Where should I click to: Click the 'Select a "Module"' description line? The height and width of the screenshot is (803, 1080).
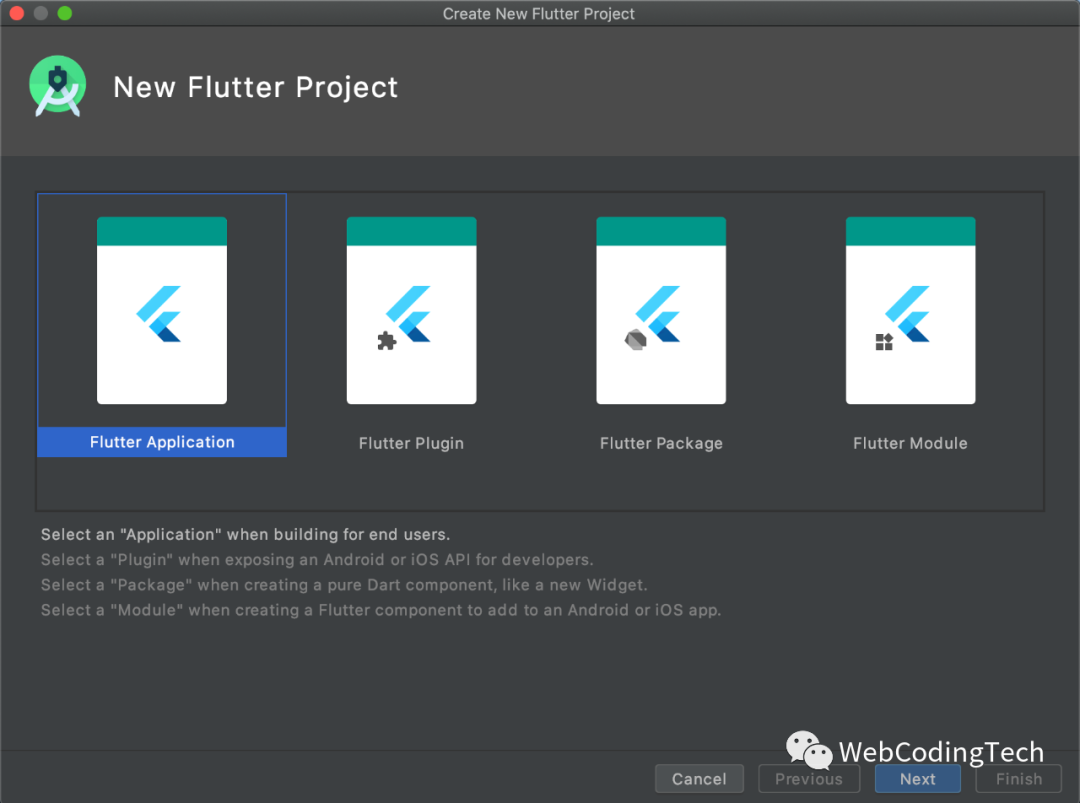click(381, 610)
